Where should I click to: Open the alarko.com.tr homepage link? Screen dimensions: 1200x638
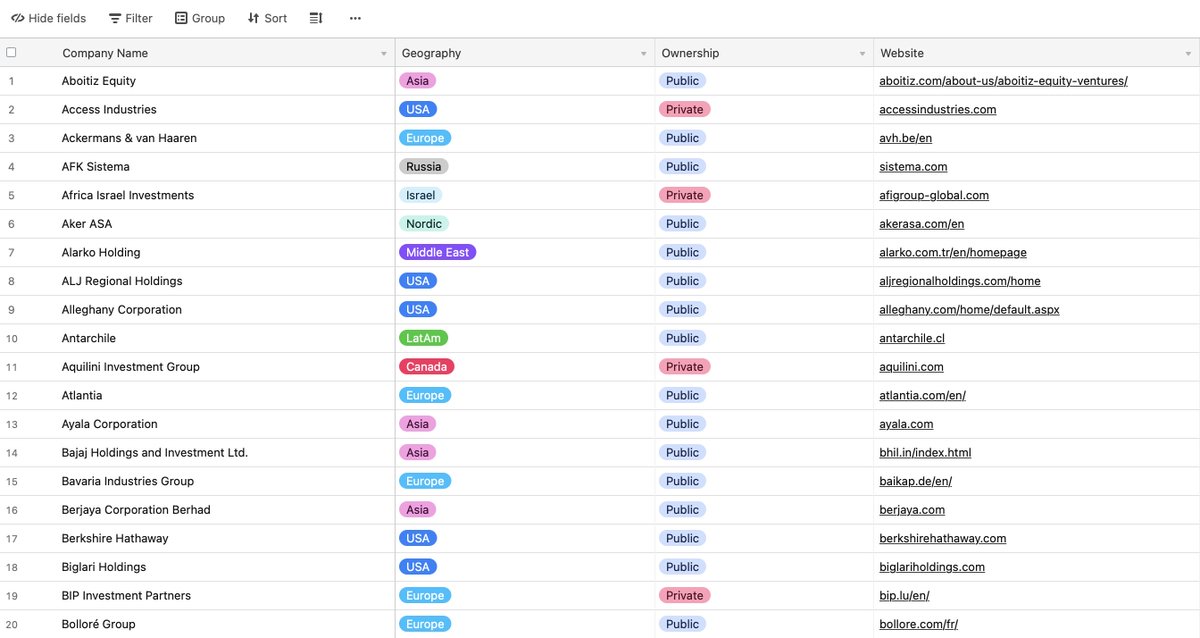[953, 253]
